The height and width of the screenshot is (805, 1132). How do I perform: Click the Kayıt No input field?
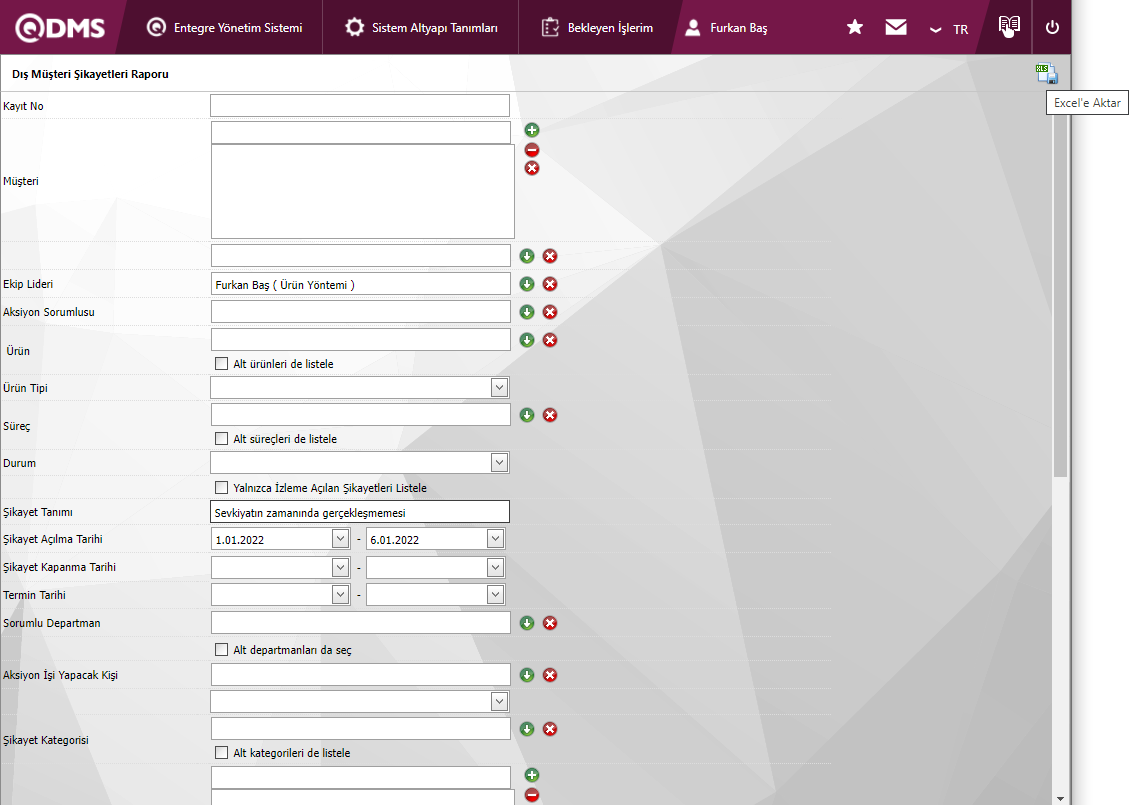click(360, 105)
